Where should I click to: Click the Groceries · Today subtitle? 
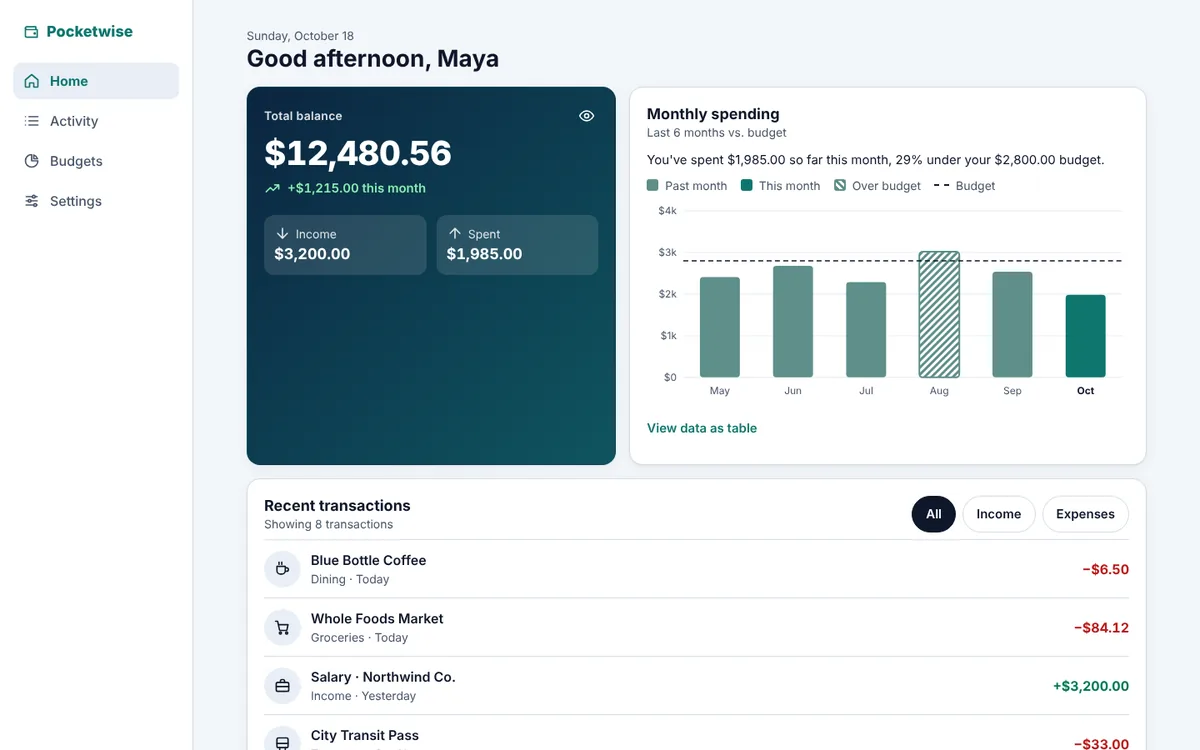[359, 637]
